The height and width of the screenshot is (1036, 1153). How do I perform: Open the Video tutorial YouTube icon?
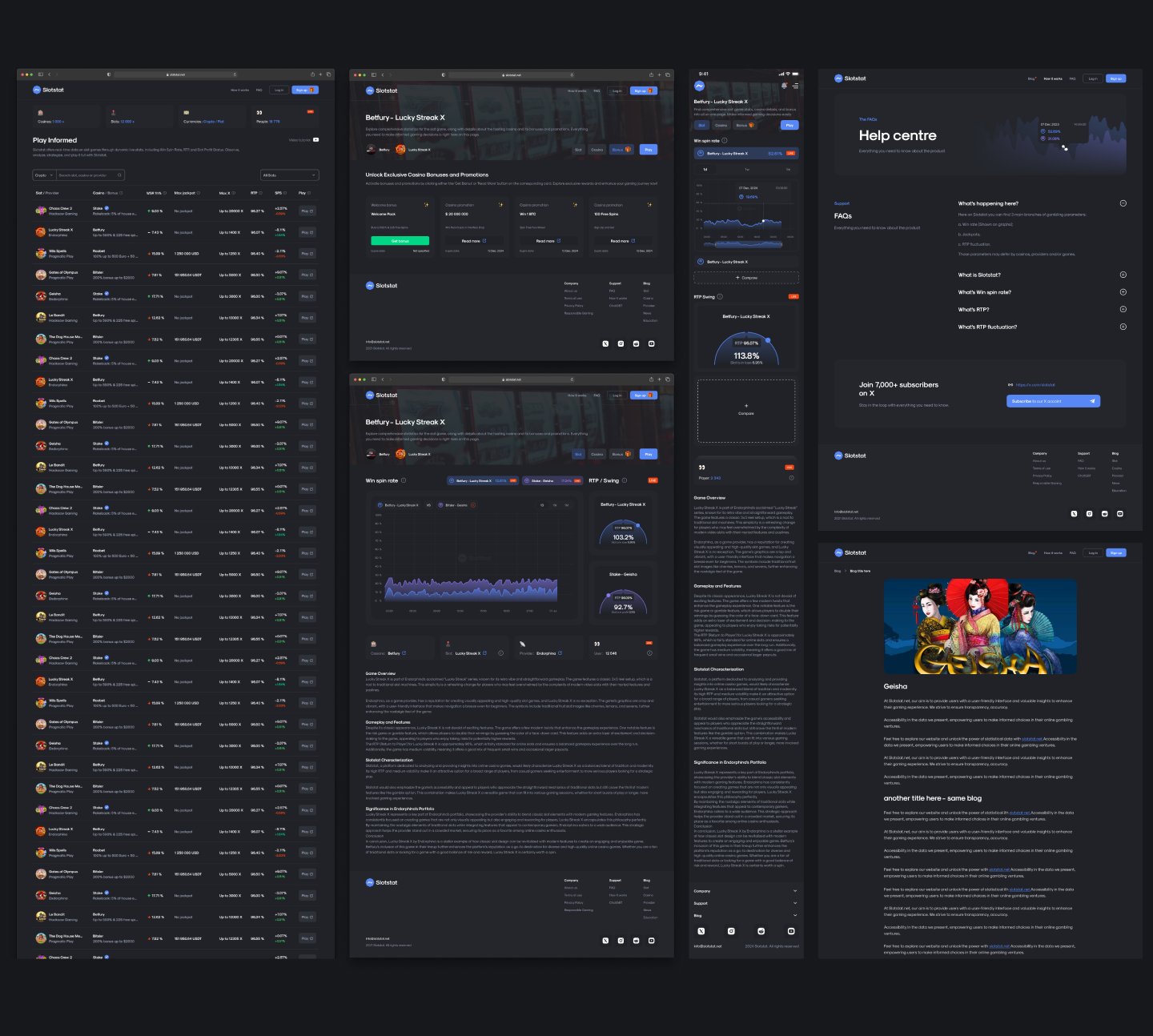point(315,140)
